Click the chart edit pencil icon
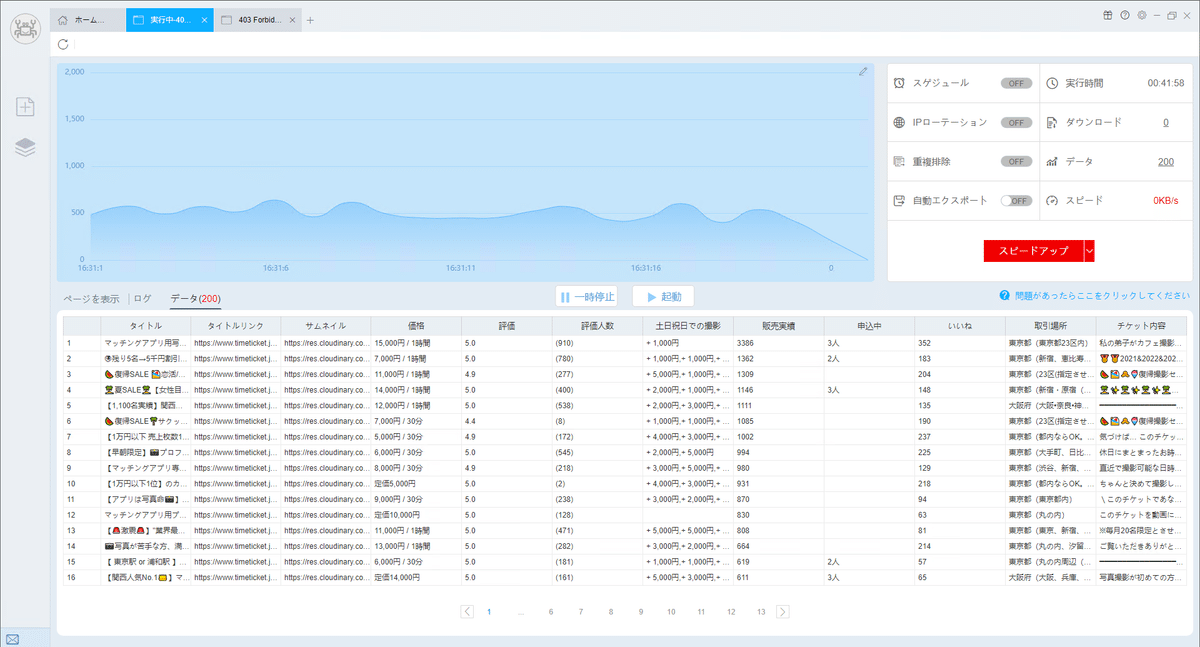The height and width of the screenshot is (647, 1200). coord(863,72)
